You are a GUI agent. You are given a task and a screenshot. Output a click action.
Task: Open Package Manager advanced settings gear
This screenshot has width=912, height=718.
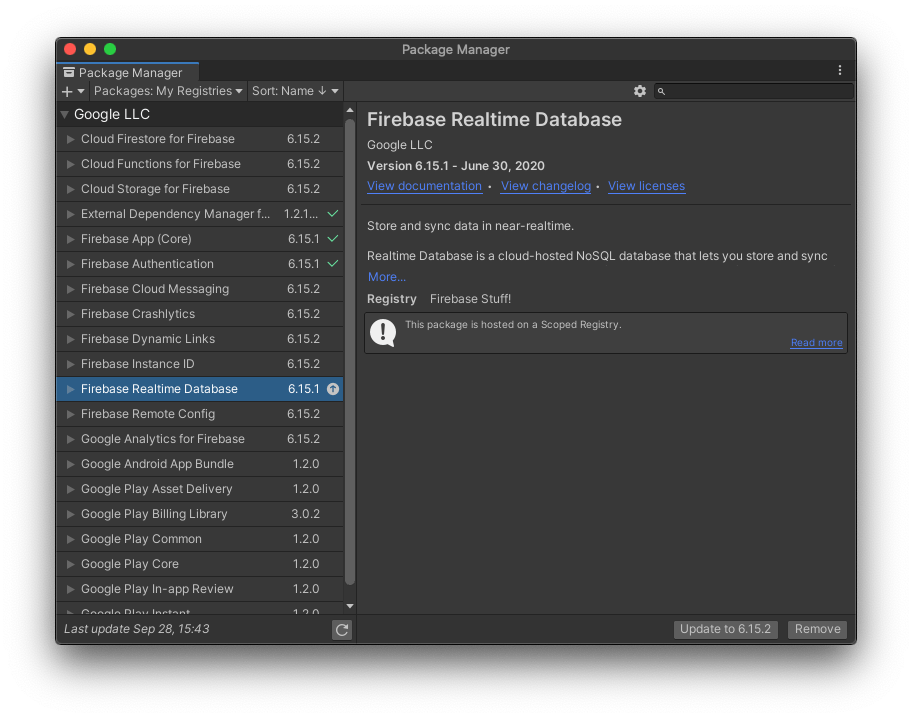640,91
